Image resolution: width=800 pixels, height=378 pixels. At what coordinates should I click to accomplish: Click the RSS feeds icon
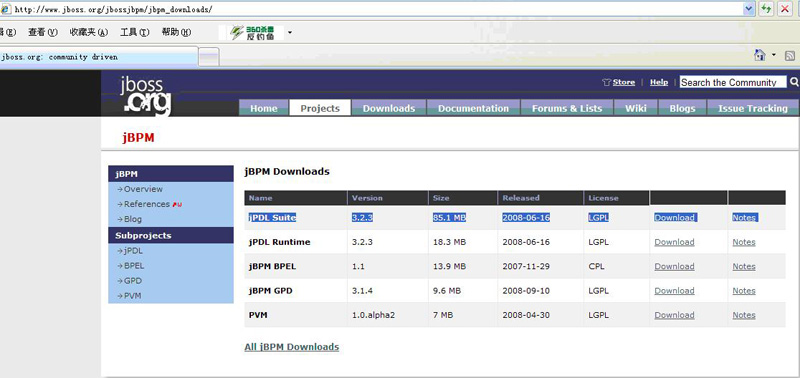point(790,56)
